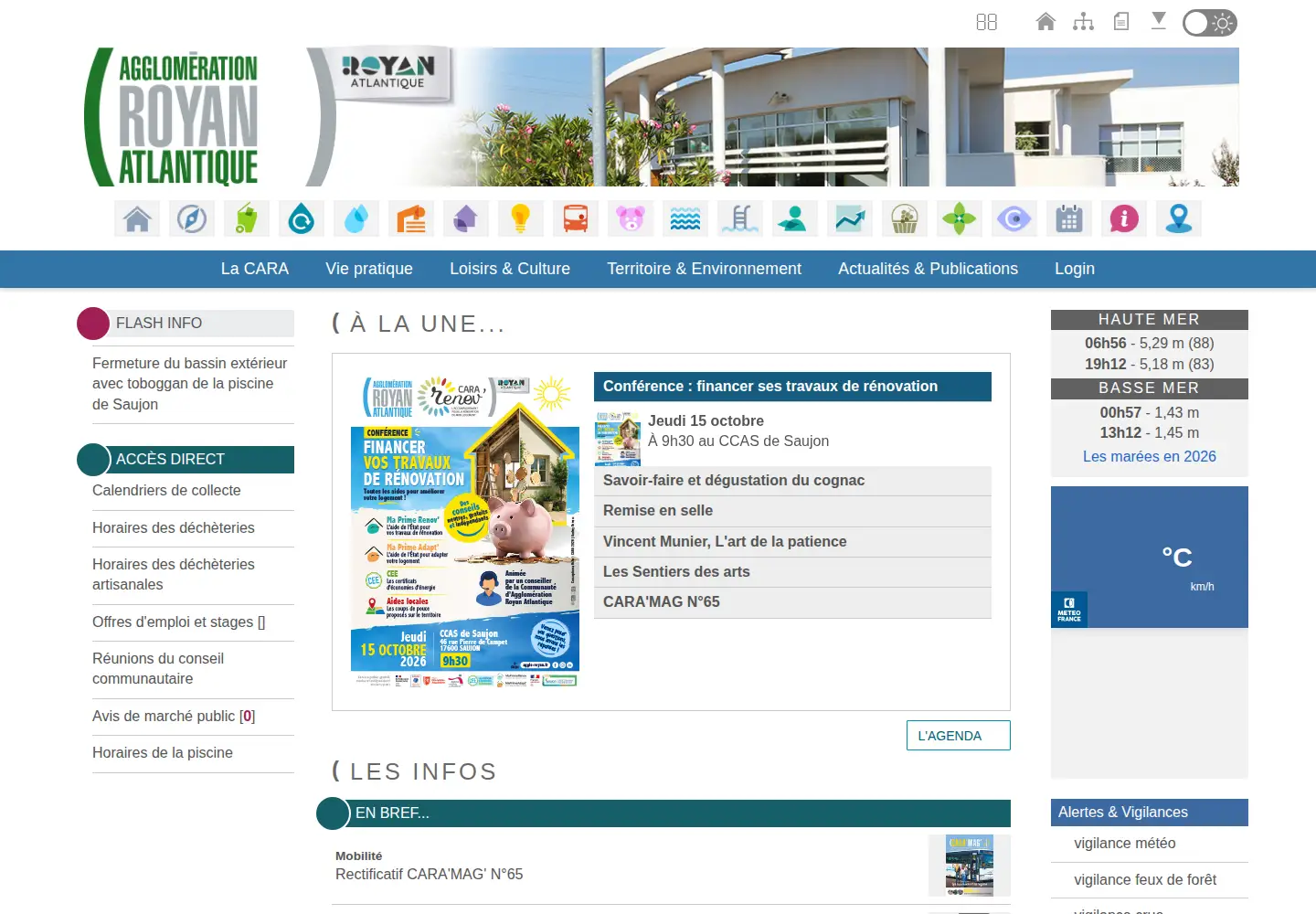Open the vigilance météo link
This screenshot has width=1316, height=914.
click(x=1125, y=844)
